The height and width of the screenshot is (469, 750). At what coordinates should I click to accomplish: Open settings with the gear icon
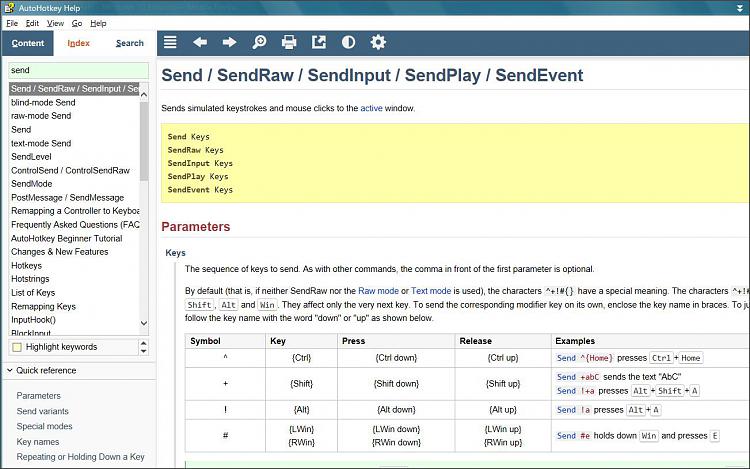coord(378,43)
